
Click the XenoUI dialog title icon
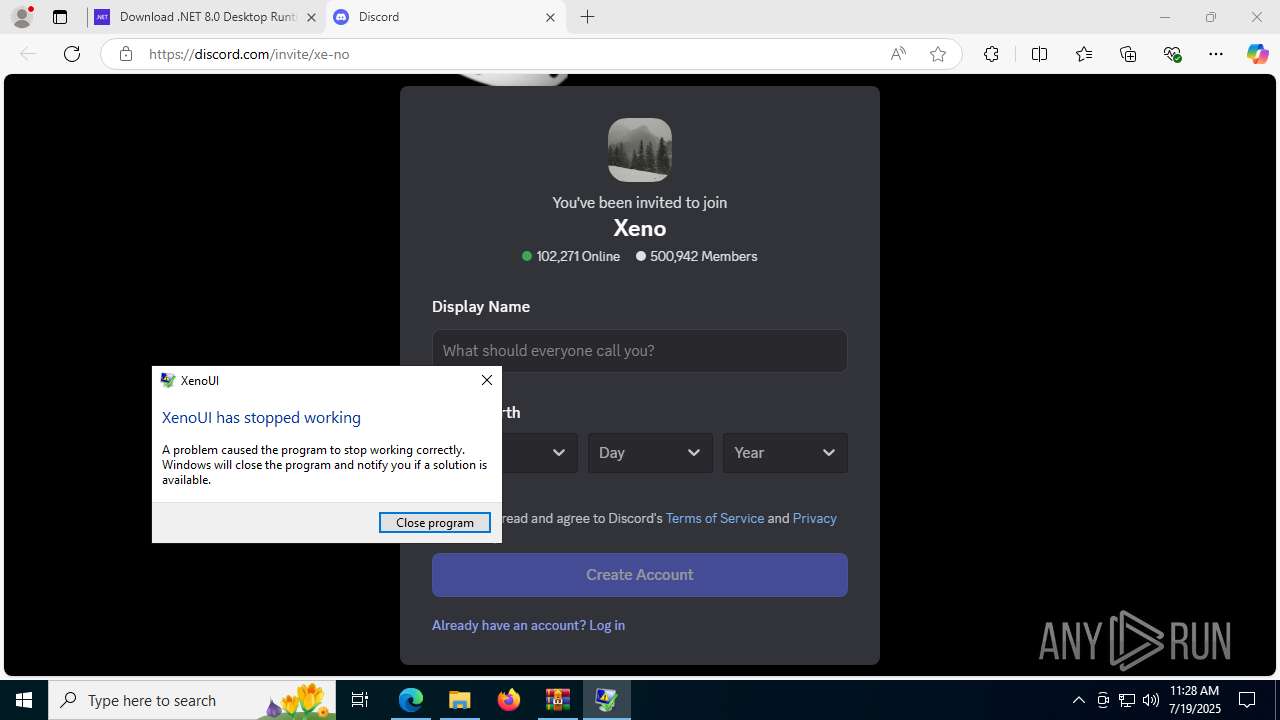[x=168, y=380]
